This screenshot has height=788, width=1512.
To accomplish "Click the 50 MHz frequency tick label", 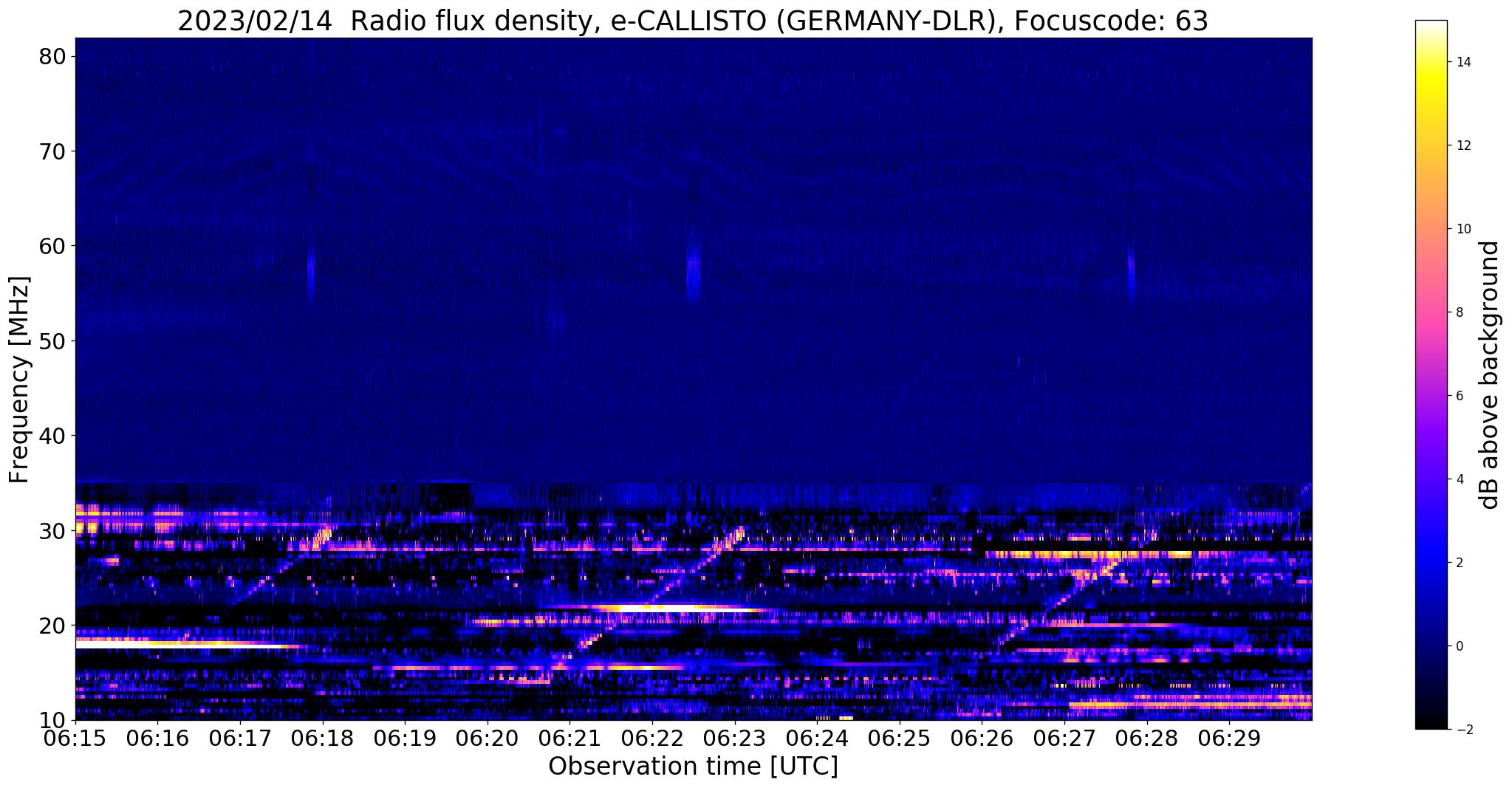I will [x=53, y=340].
